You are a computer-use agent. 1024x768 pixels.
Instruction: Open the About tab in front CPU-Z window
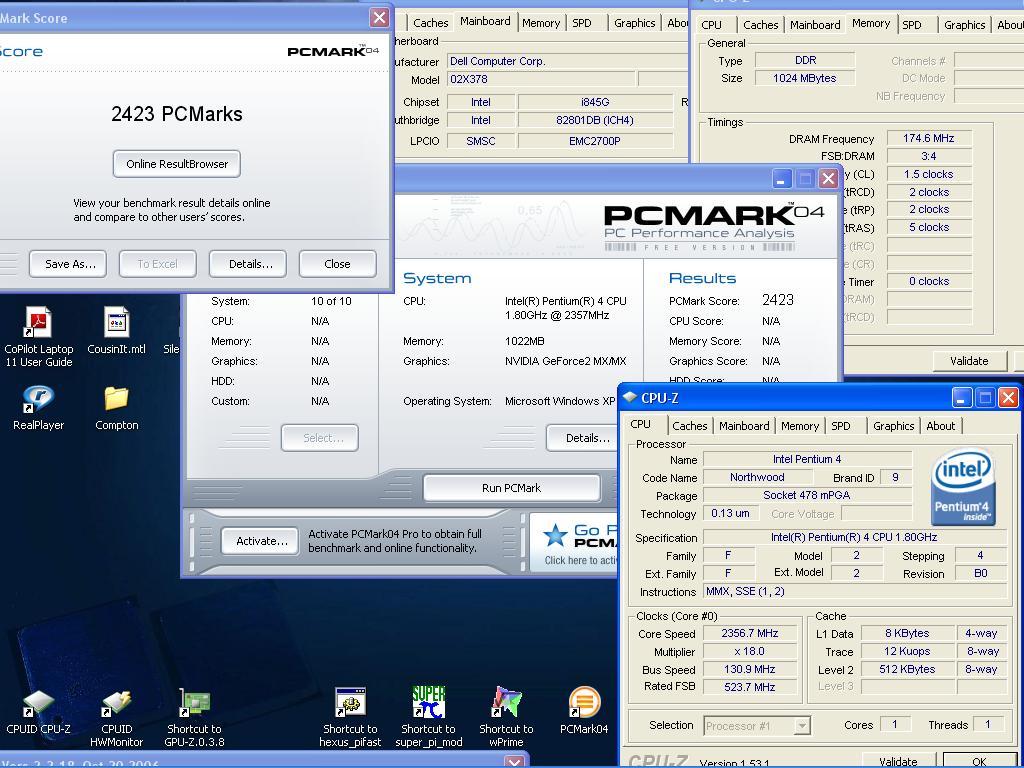[x=940, y=426]
